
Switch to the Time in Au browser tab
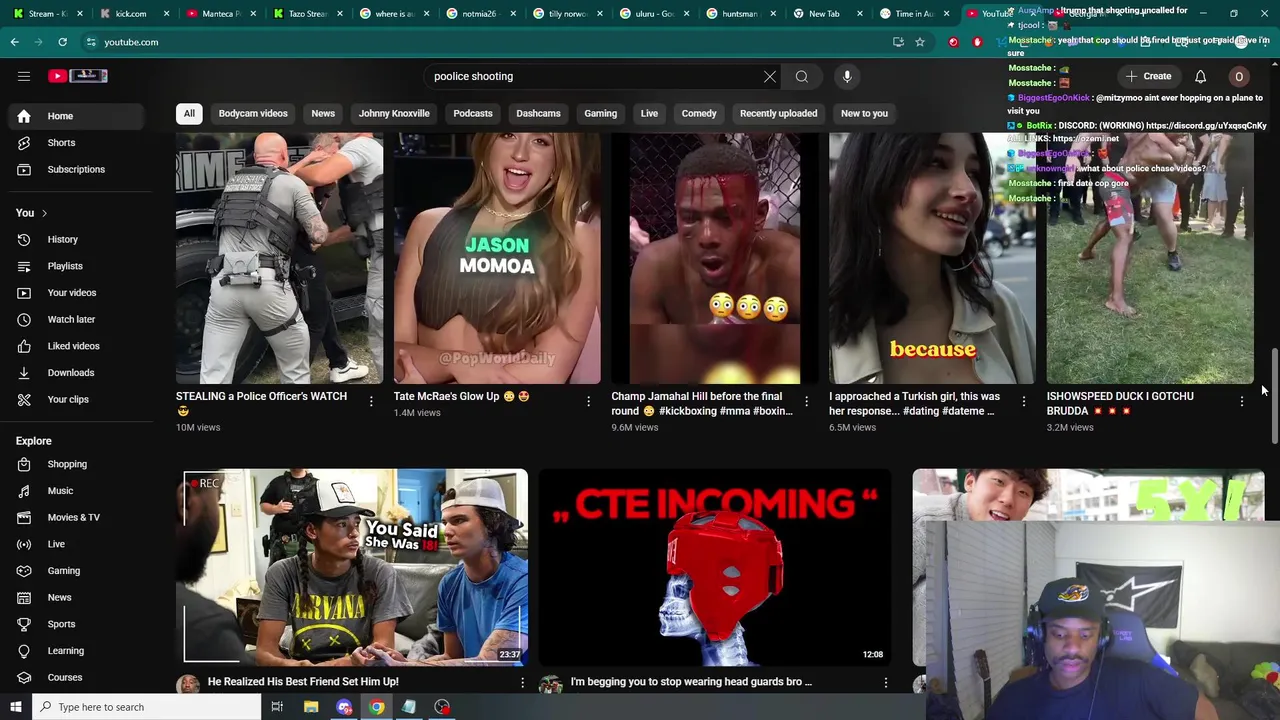pyautogui.click(x=913, y=13)
